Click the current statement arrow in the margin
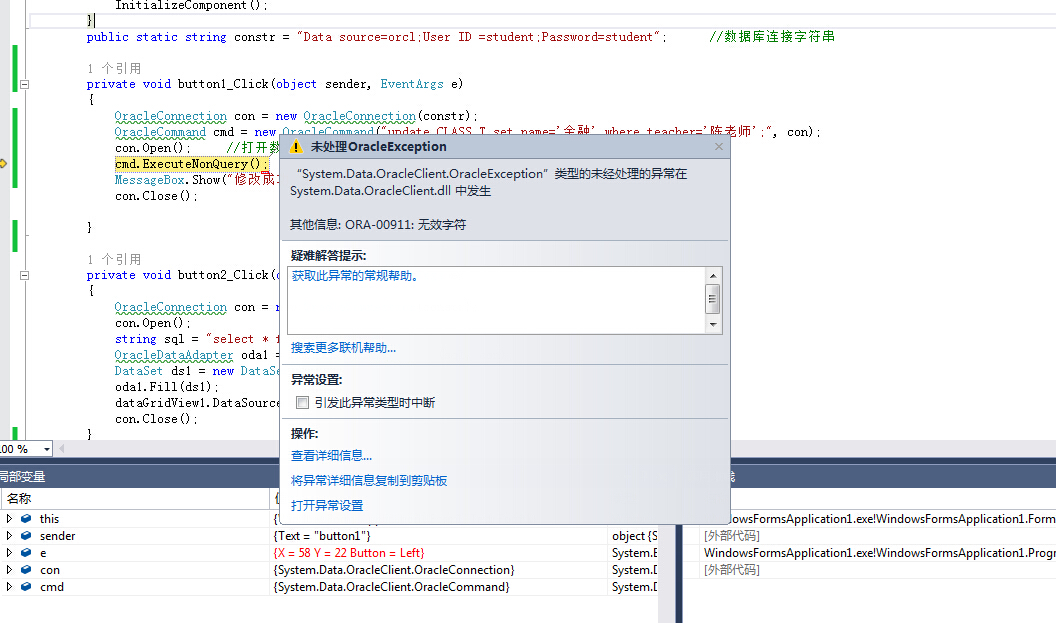Image resolution: width=1056 pixels, height=623 pixels. [3, 164]
